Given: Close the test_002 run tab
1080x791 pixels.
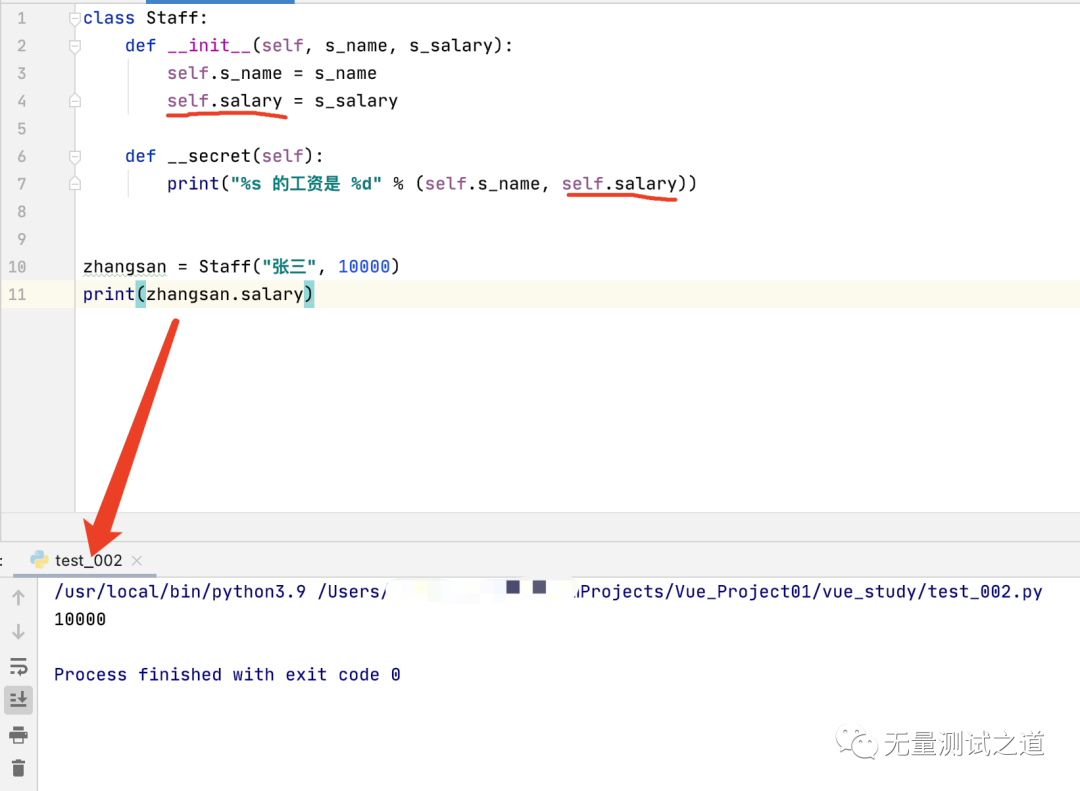Looking at the screenshot, I should 136,560.
